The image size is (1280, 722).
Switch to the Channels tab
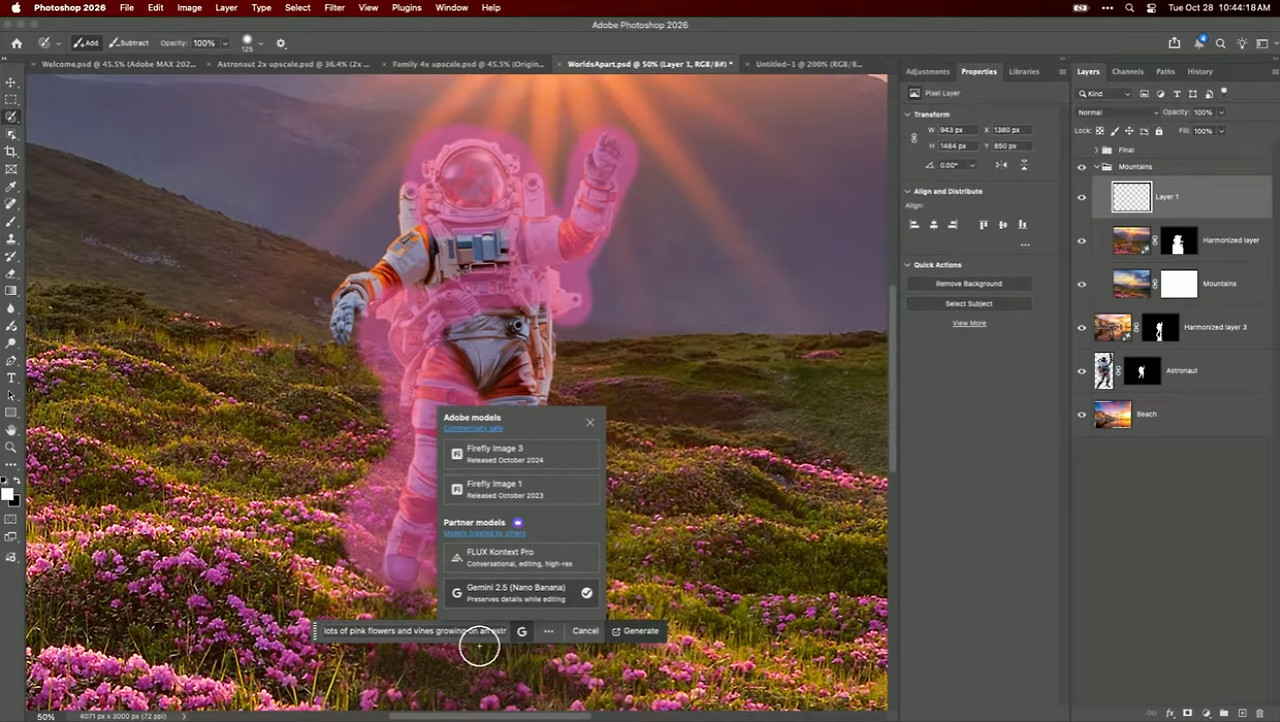click(1127, 72)
